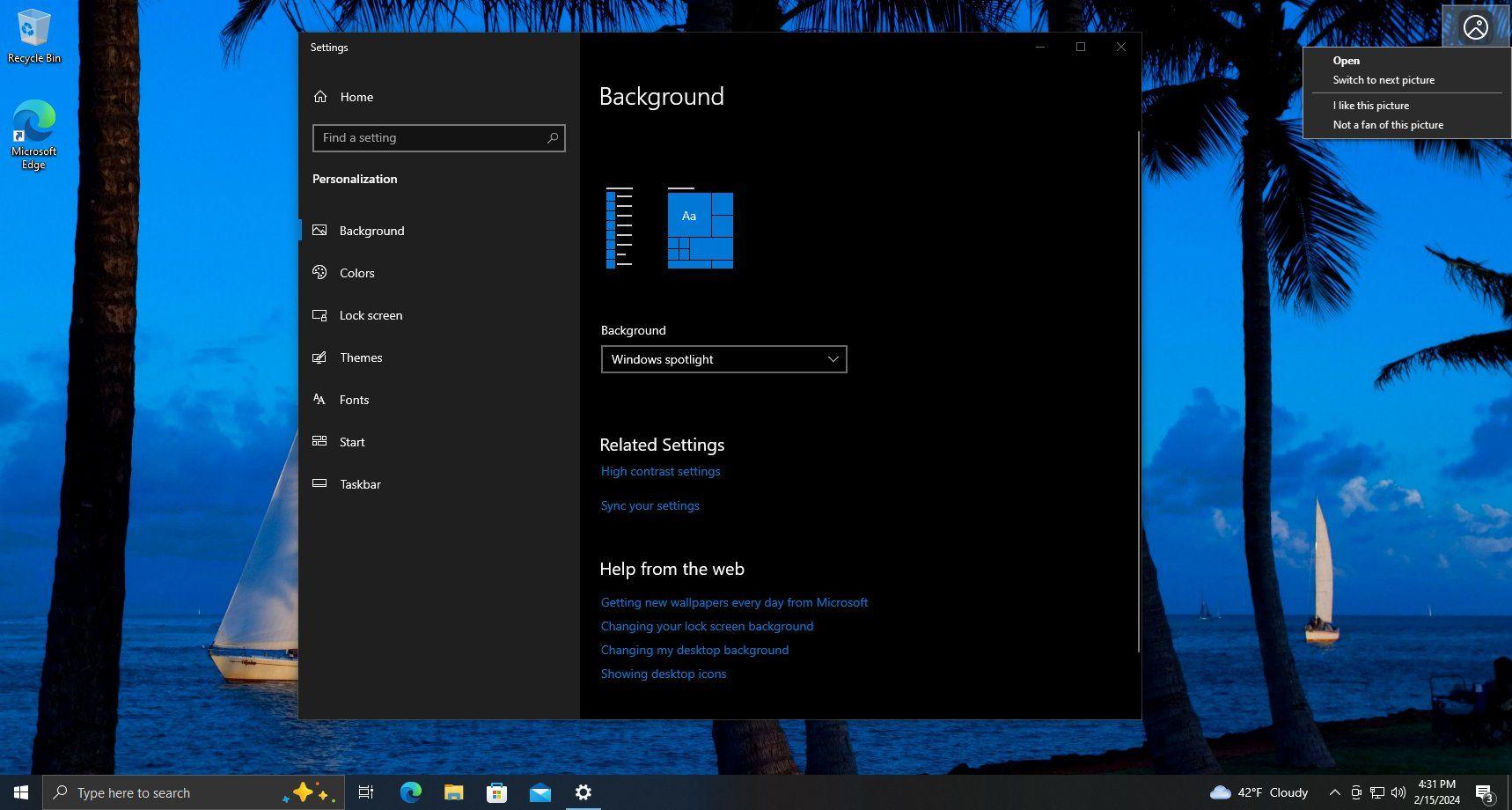Open the Start settings page
This screenshot has height=810, width=1512.
(x=439, y=442)
